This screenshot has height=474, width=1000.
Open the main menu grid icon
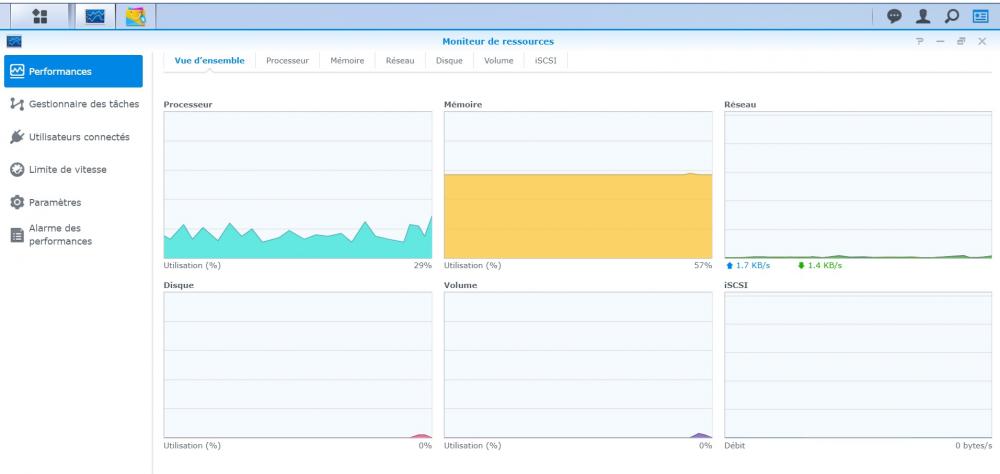40,17
